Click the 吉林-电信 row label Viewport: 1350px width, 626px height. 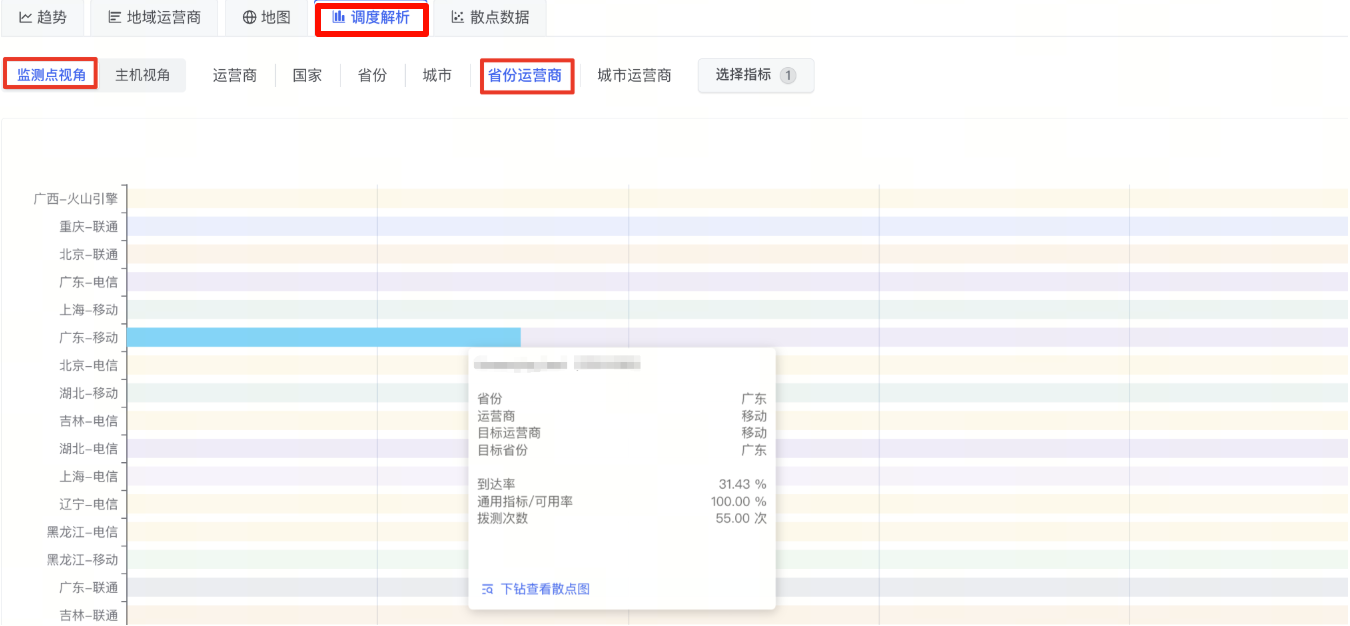coord(88,421)
